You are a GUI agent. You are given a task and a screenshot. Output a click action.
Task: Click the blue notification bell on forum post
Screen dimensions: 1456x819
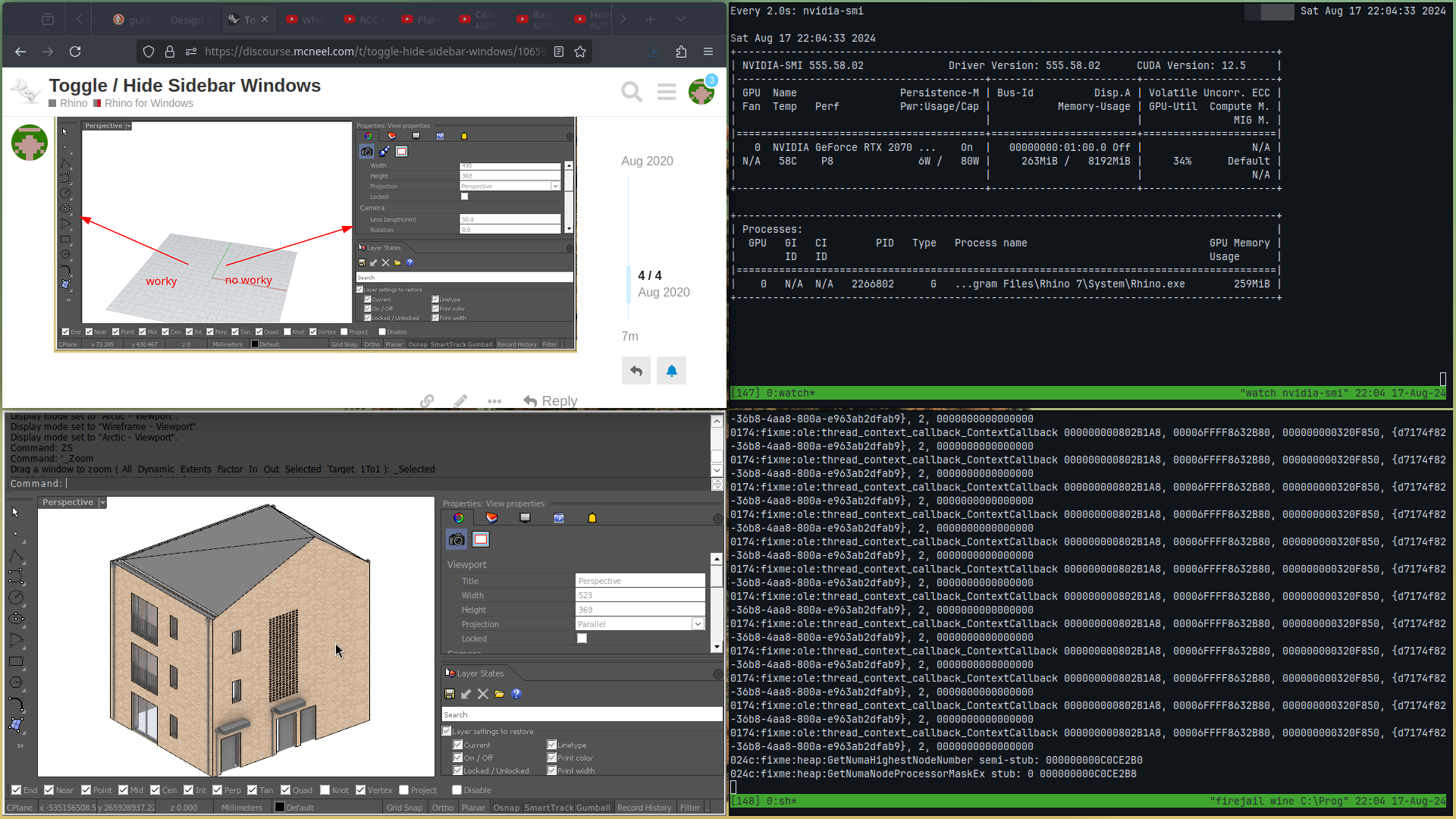click(671, 371)
